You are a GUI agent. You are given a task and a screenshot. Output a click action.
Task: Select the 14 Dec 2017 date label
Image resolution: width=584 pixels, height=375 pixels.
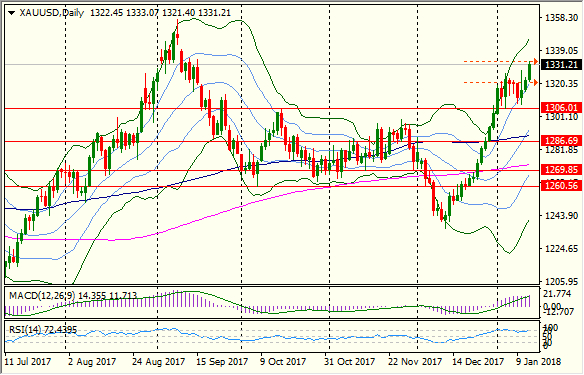(x=478, y=362)
